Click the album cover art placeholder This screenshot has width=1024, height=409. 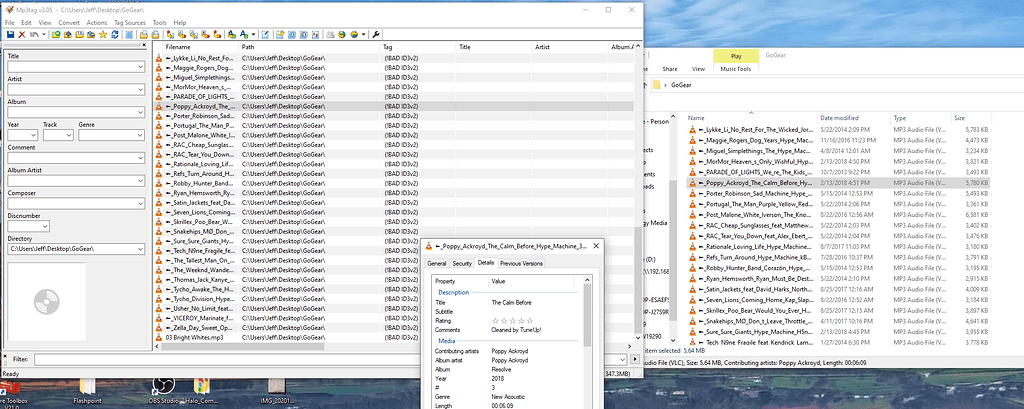[46, 301]
